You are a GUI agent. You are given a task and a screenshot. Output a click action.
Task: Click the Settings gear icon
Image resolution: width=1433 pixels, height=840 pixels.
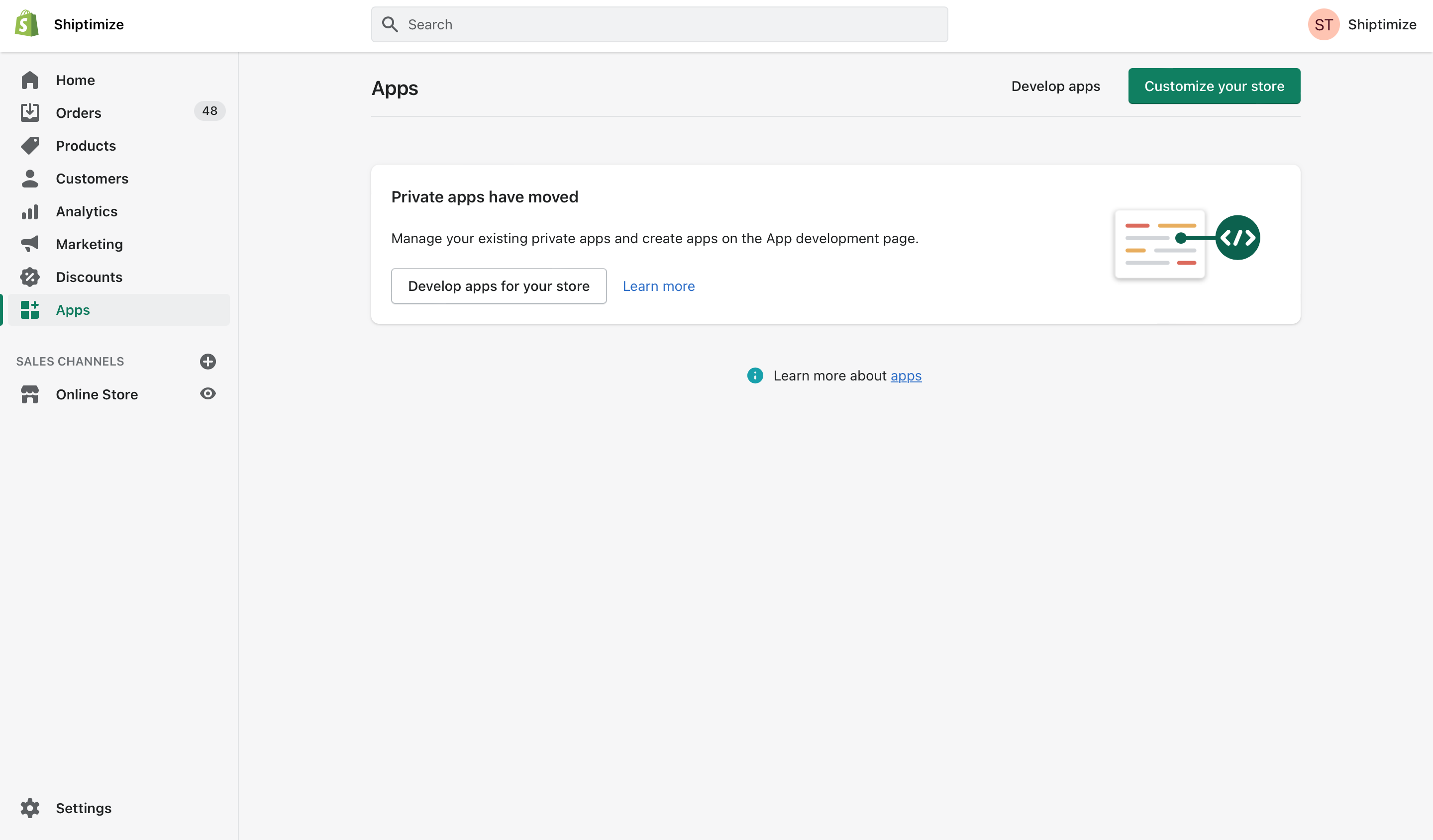tap(29, 808)
